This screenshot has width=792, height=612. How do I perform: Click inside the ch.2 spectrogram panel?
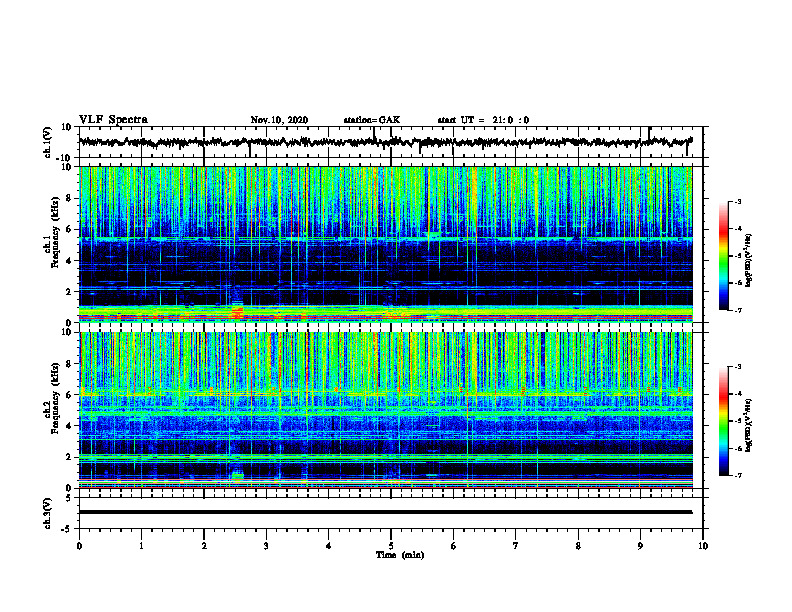coord(385,410)
